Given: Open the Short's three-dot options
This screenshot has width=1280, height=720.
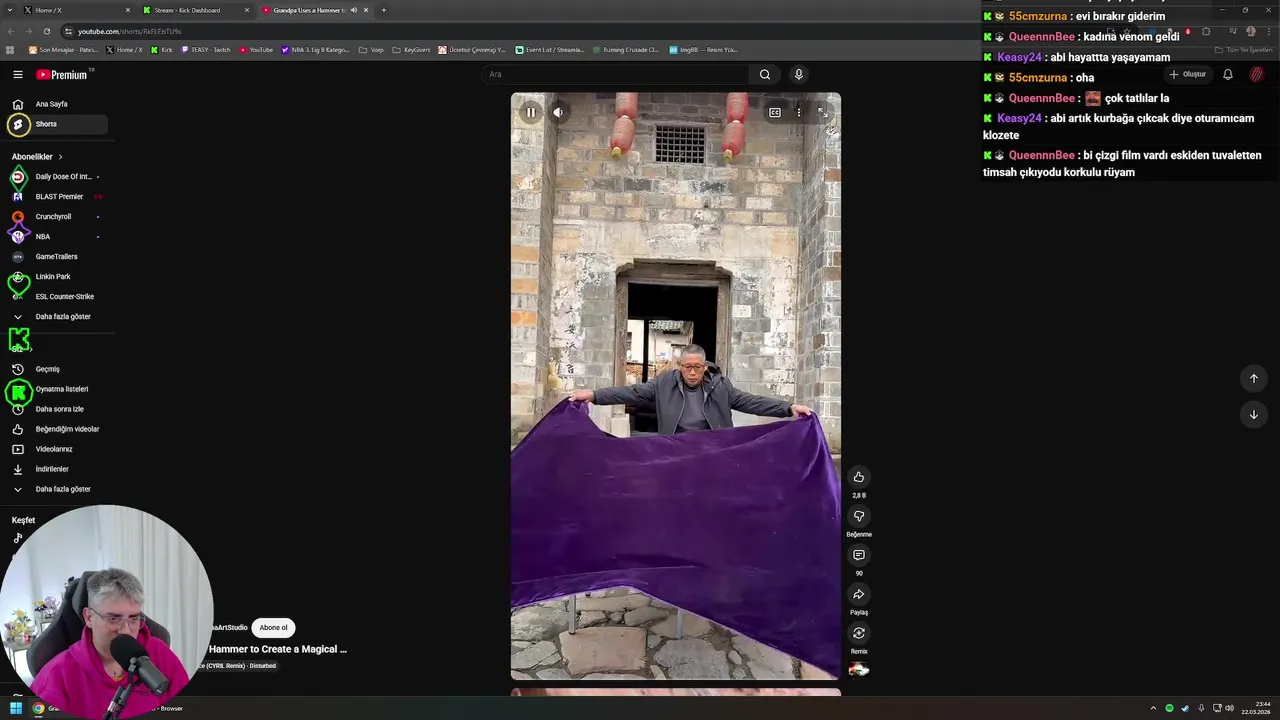Looking at the screenshot, I should [798, 113].
